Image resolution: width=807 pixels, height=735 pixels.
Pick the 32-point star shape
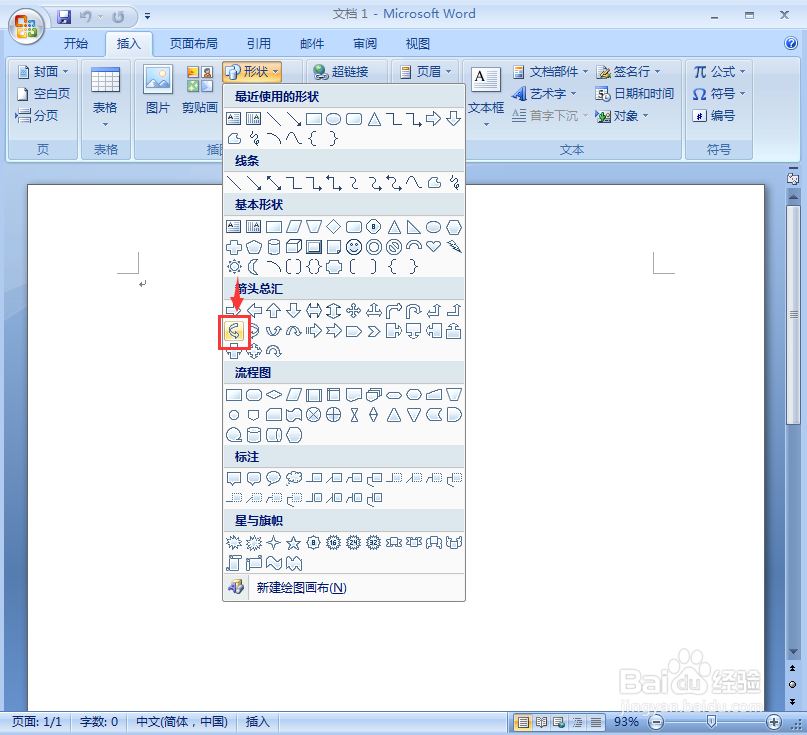[x=374, y=542]
